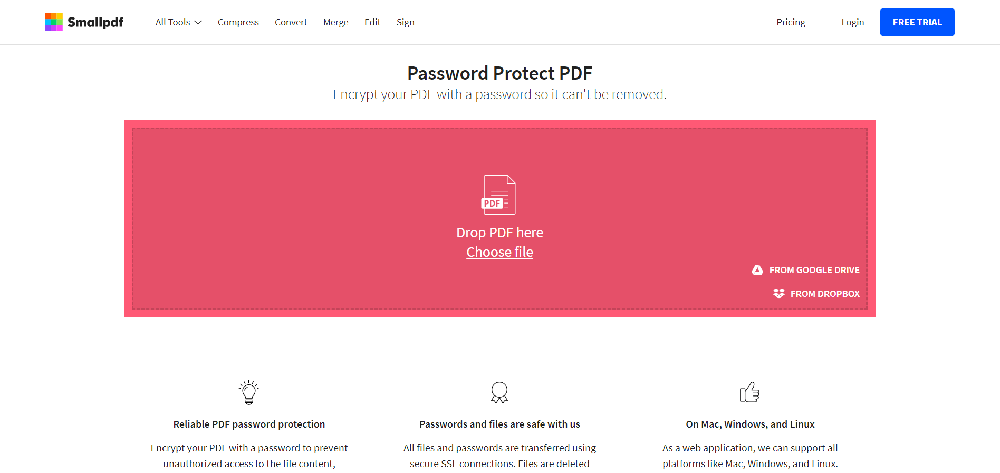The image size is (1000, 473).
Task: Select the Sign menu item
Action: [x=405, y=22]
